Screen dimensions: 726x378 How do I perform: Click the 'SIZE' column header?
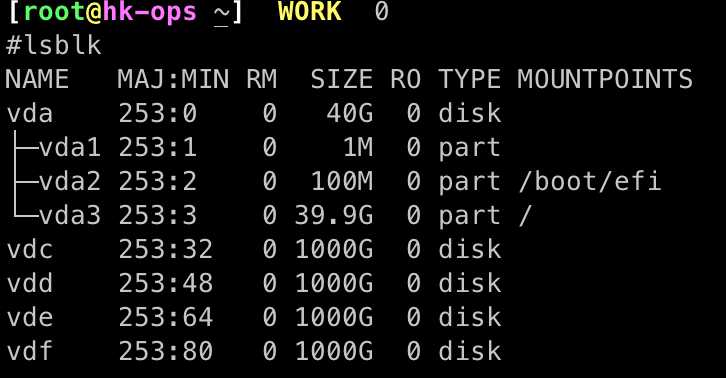point(341,79)
